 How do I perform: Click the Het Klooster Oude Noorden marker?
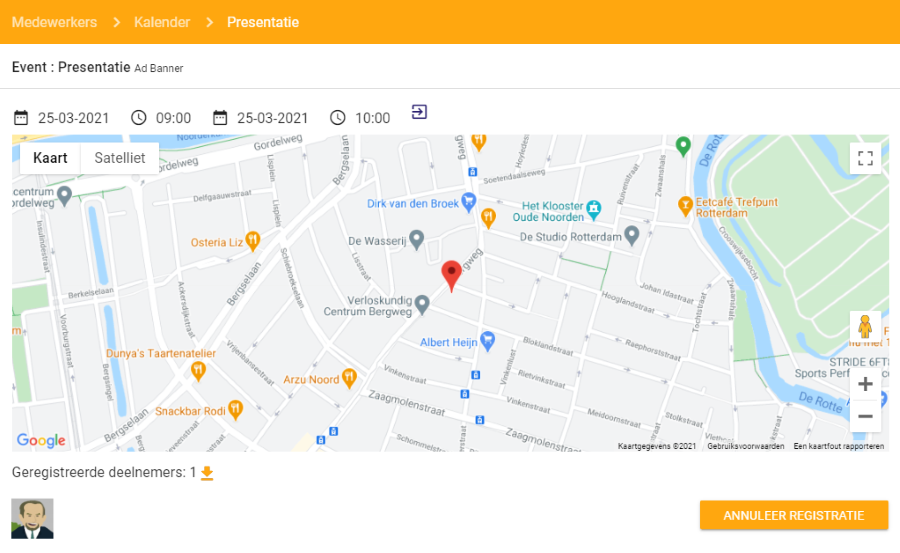(x=593, y=210)
